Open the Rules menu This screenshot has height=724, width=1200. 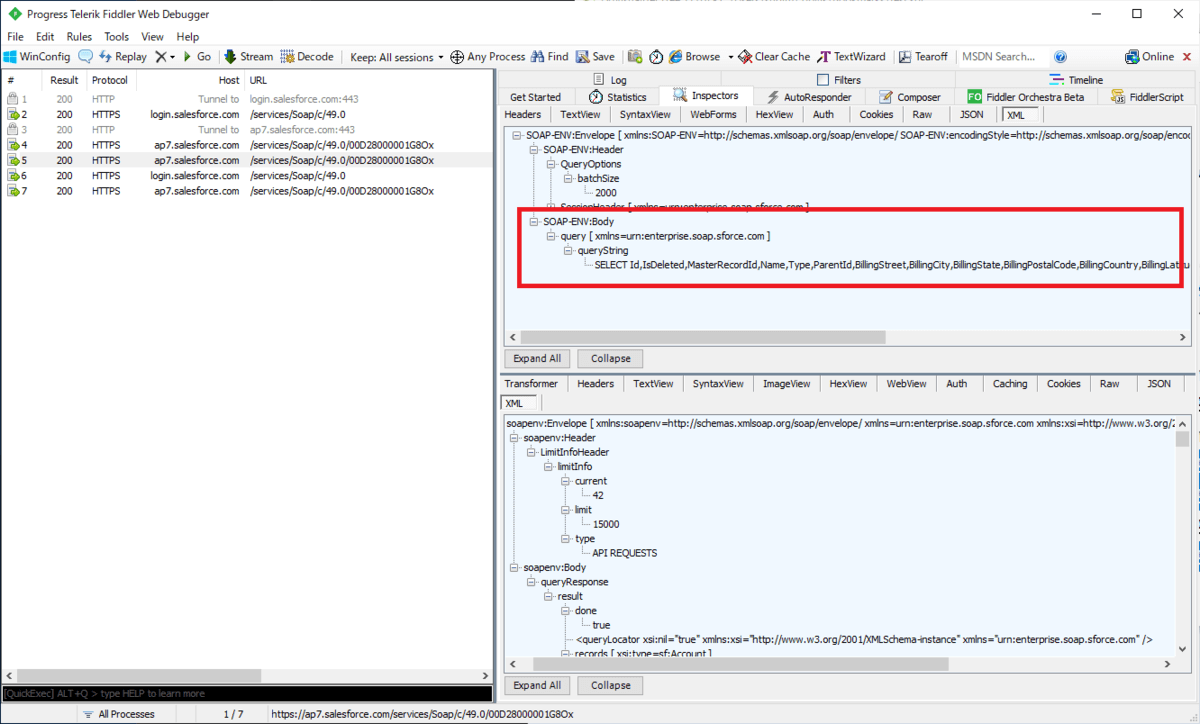[x=79, y=37]
